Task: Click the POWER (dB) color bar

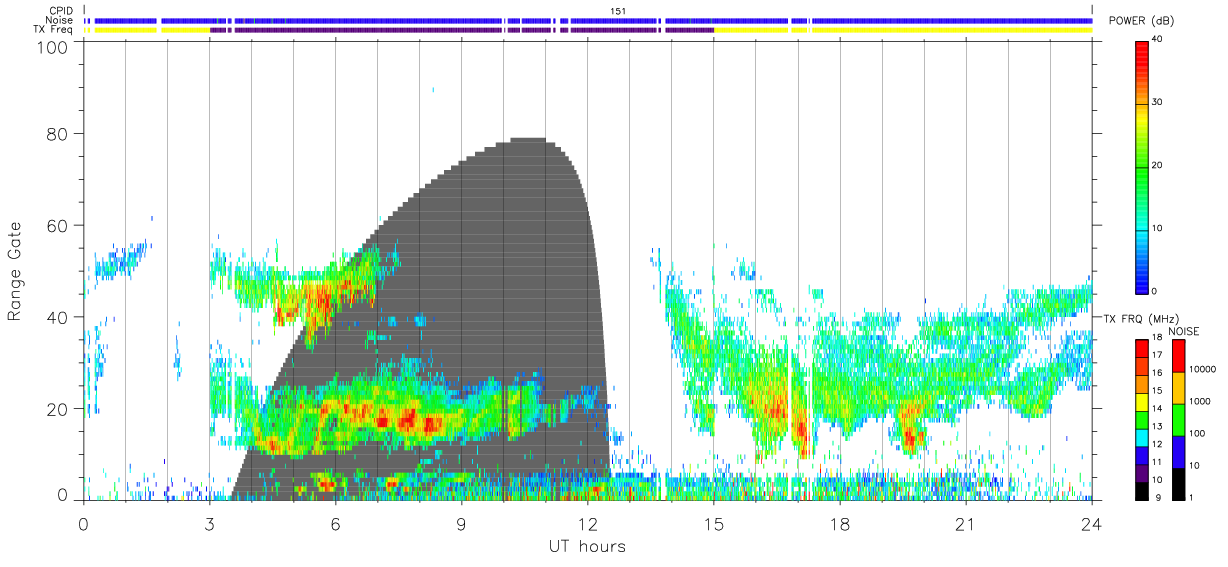Action: (1143, 166)
